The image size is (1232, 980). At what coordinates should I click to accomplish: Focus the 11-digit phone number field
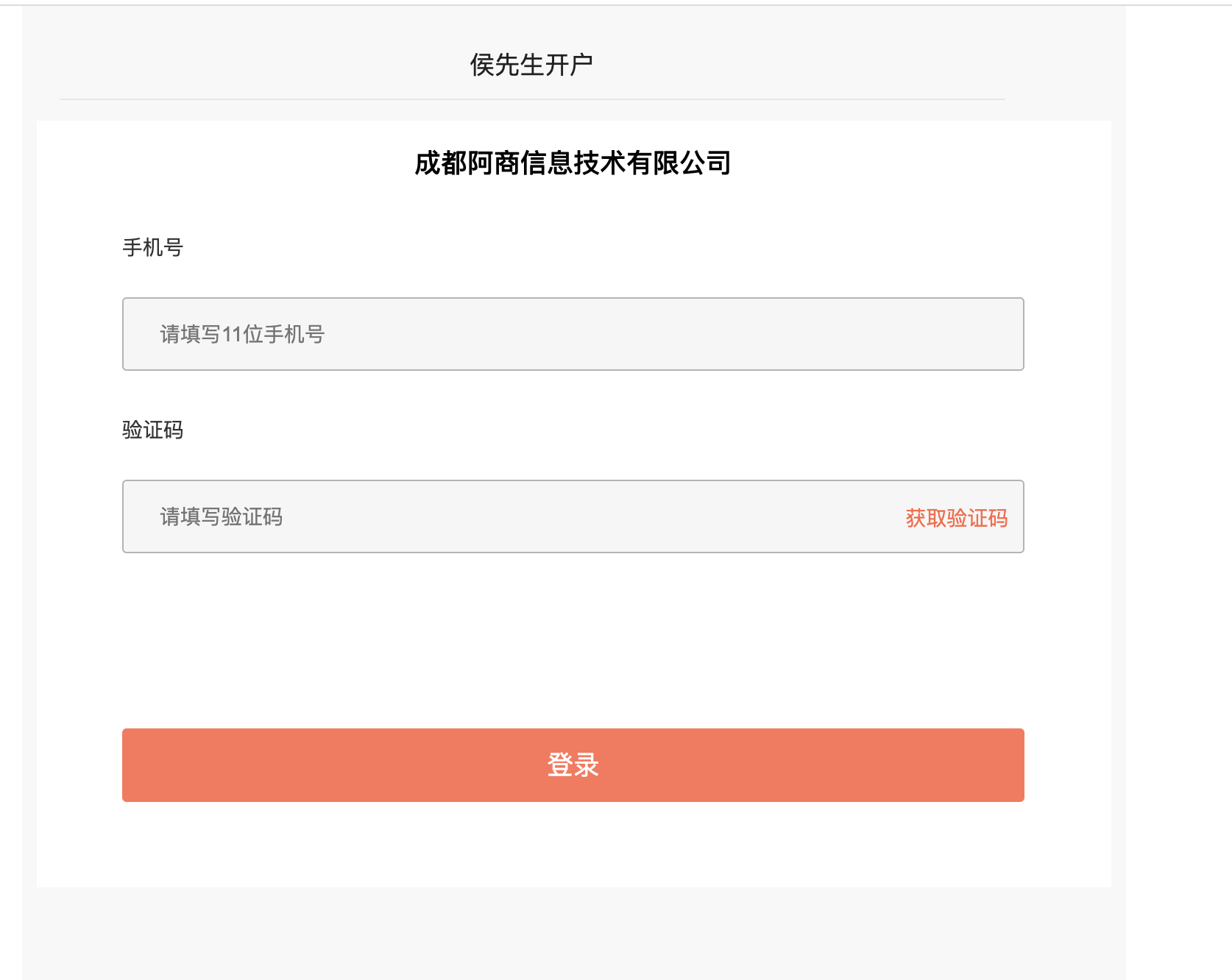(x=573, y=334)
